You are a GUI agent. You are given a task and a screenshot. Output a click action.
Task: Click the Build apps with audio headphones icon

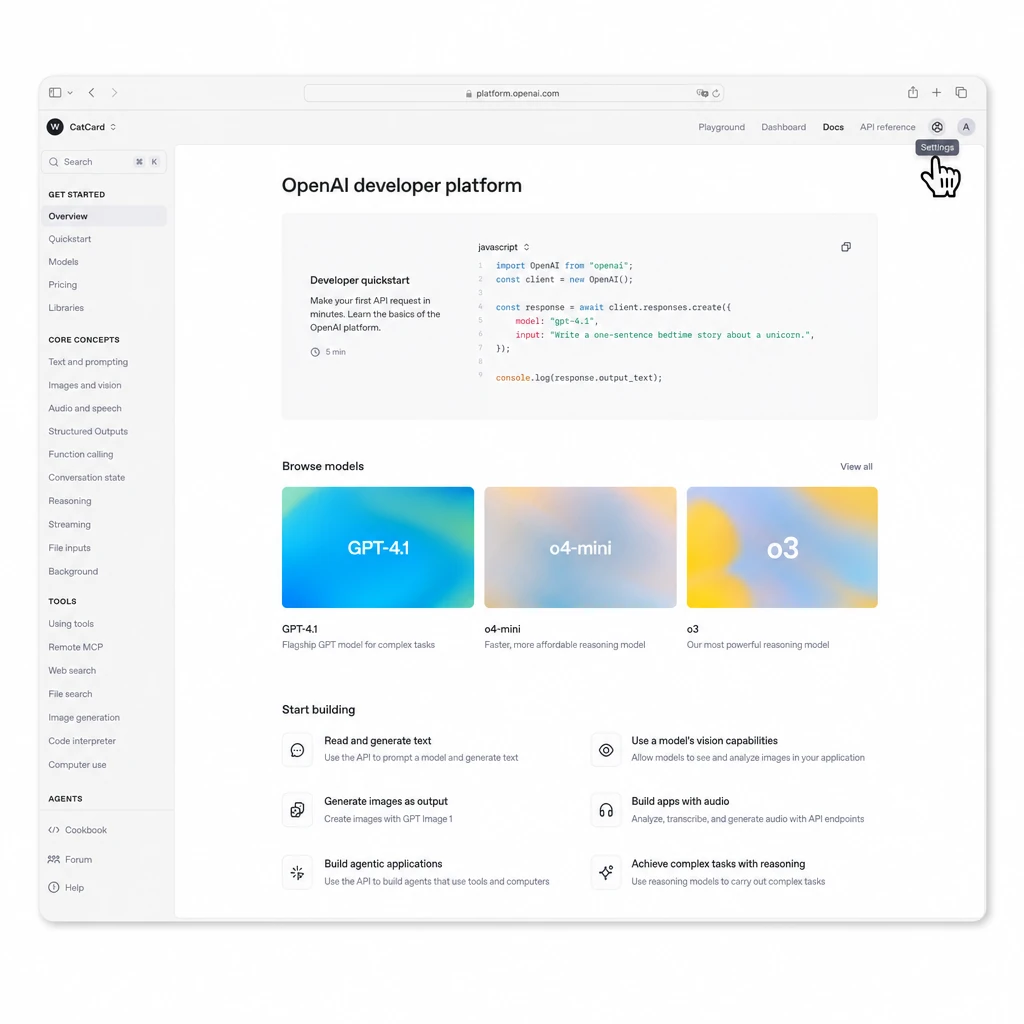tap(606, 810)
